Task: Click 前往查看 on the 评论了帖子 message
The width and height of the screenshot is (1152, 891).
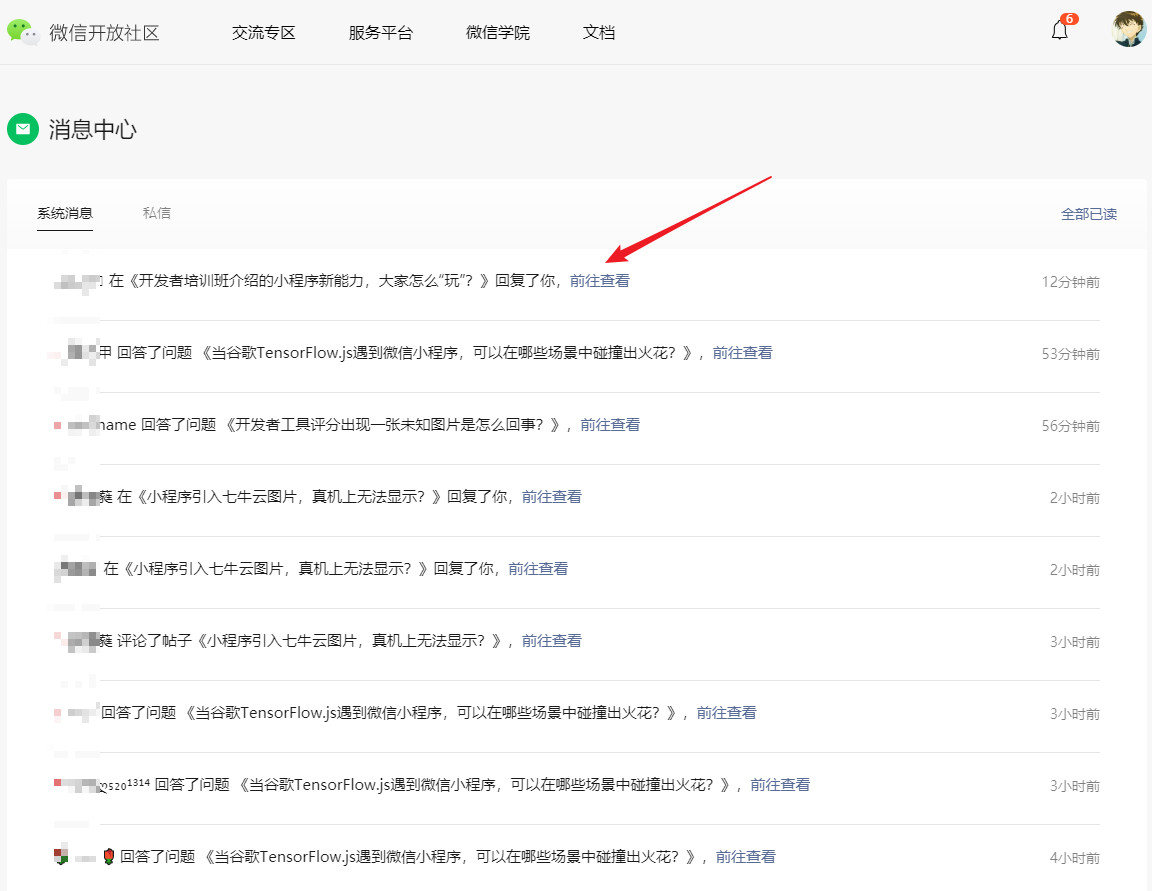Action: click(552, 641)
